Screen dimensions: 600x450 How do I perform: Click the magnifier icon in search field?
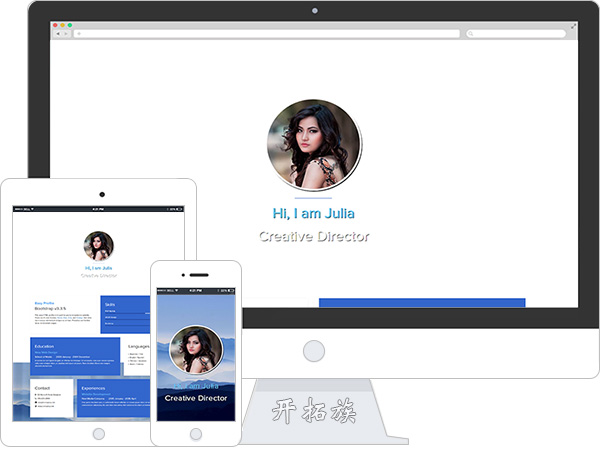click(471, 34)
